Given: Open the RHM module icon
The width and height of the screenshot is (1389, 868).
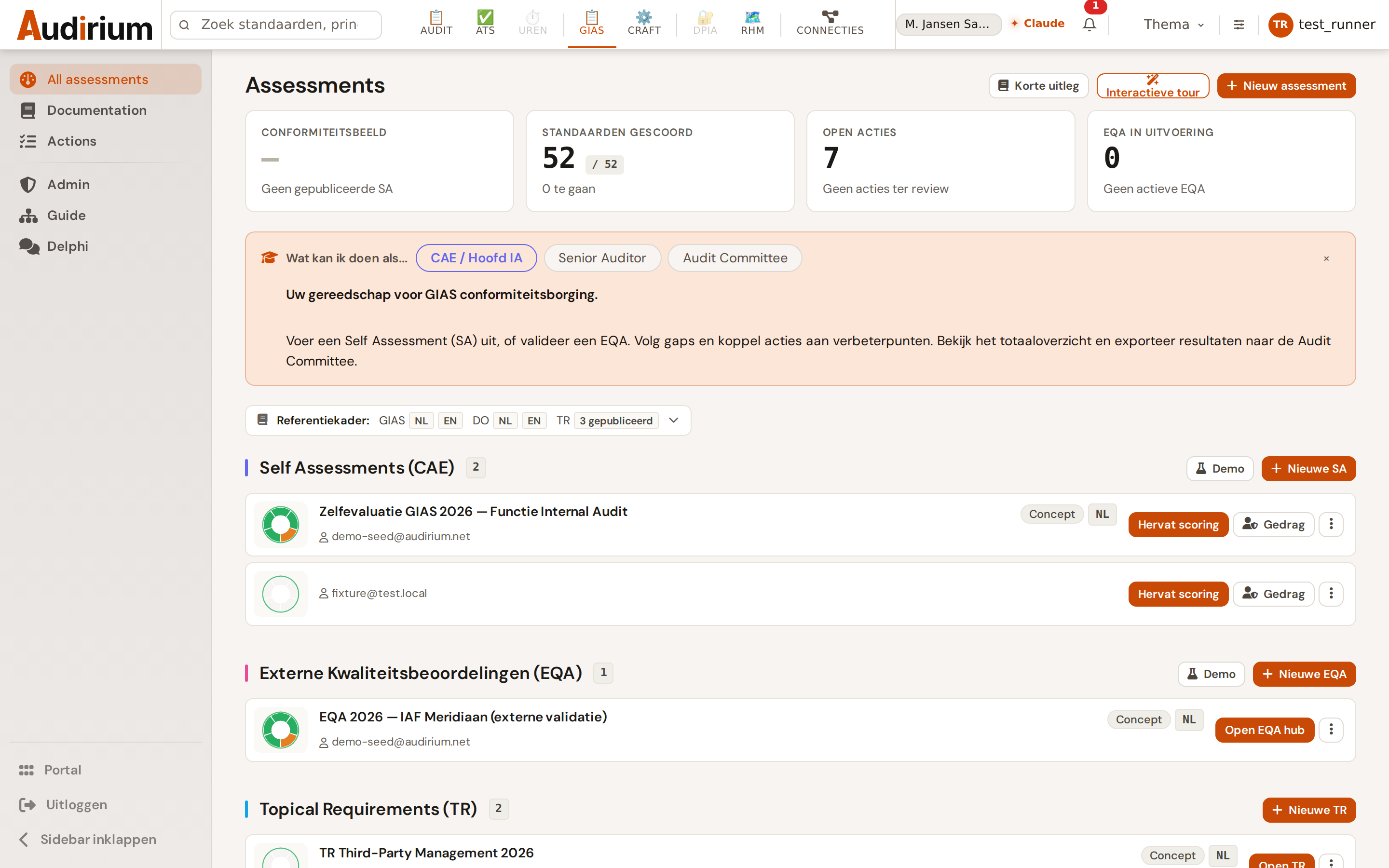Looking at the screenshot, I should (752, 24).
